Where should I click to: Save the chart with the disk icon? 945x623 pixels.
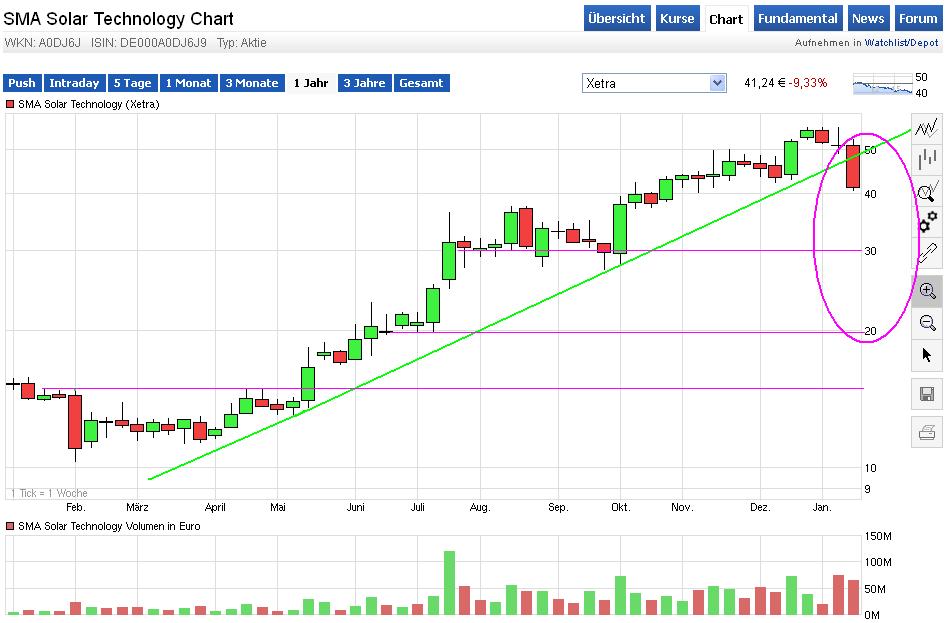[x=927, y=393]
